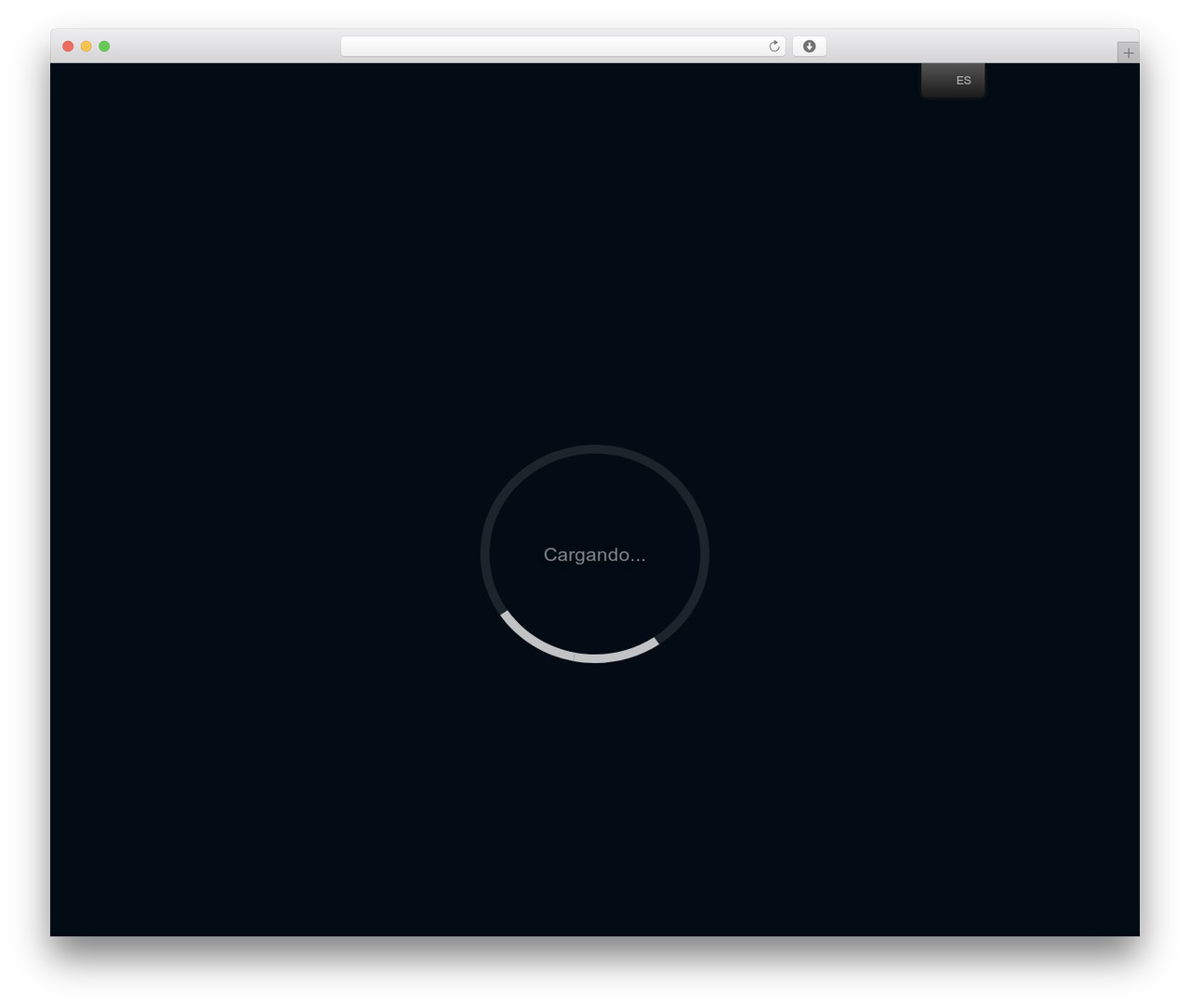Click the Cargando... loading text
Viewport: 1190px width, 1008px height.
click(595, 555)
